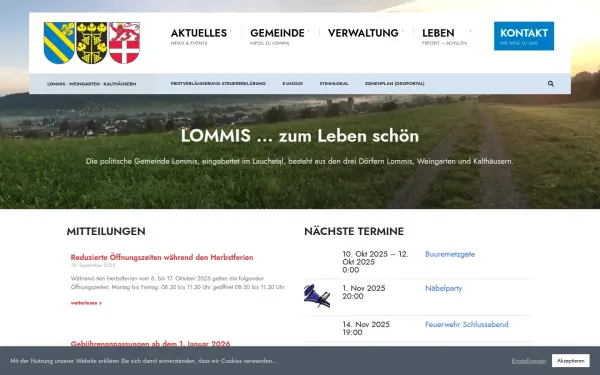The height and width of the screenshot is (375, 600).
Task: Open cookie Einstellungen link
Action: [528, 361]
